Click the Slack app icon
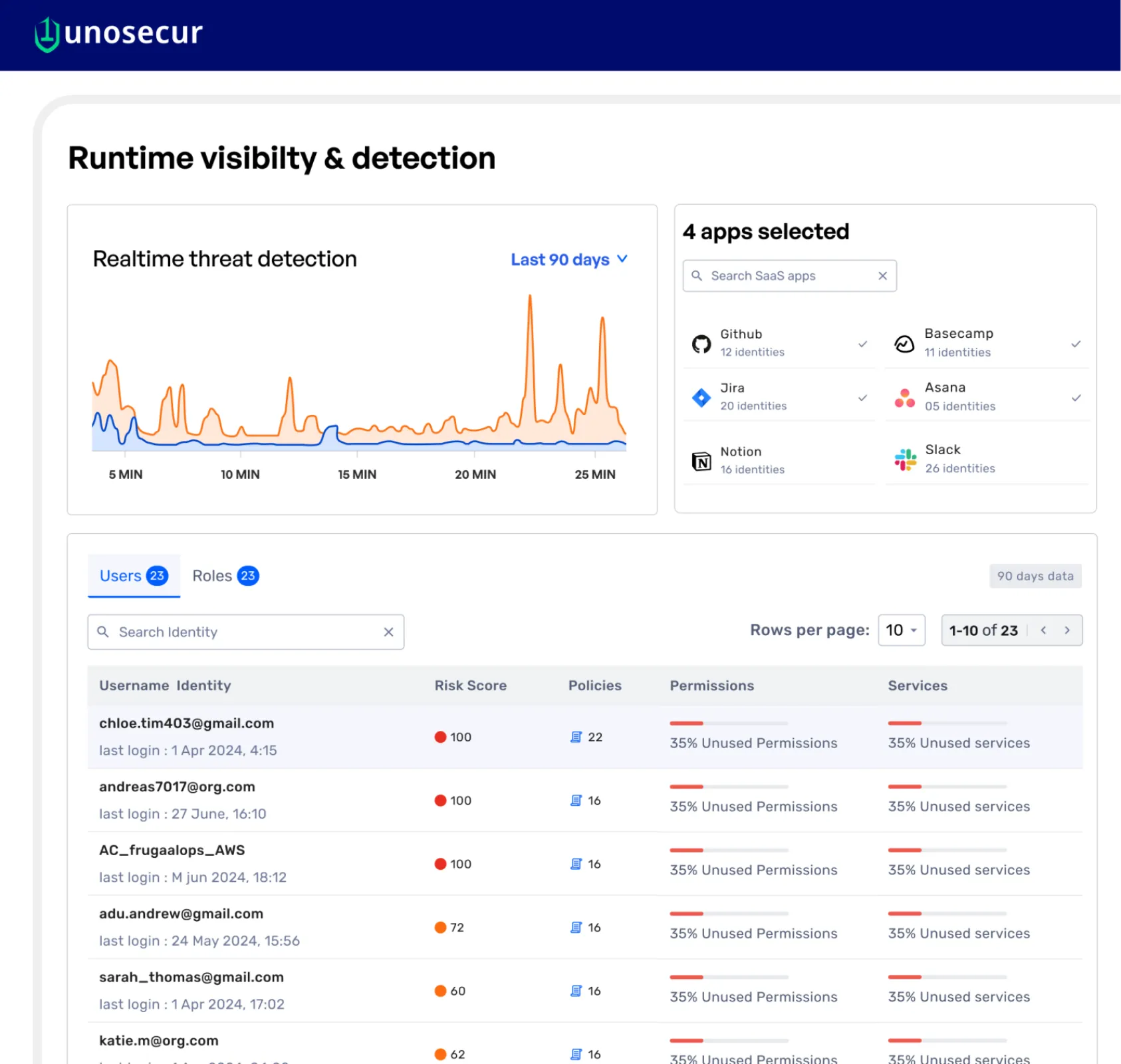Image resolution: width=1121 pixels, height=1064 pixels. [905, 460]
